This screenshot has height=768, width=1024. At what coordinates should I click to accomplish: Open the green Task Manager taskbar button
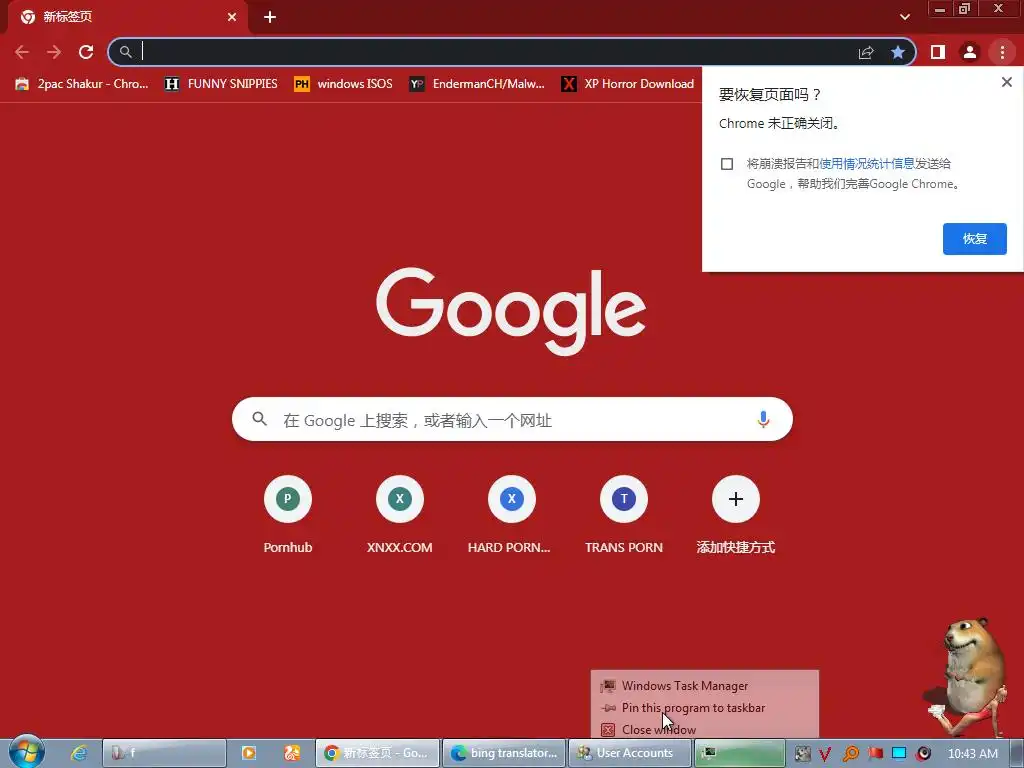[x=739, y=753]
